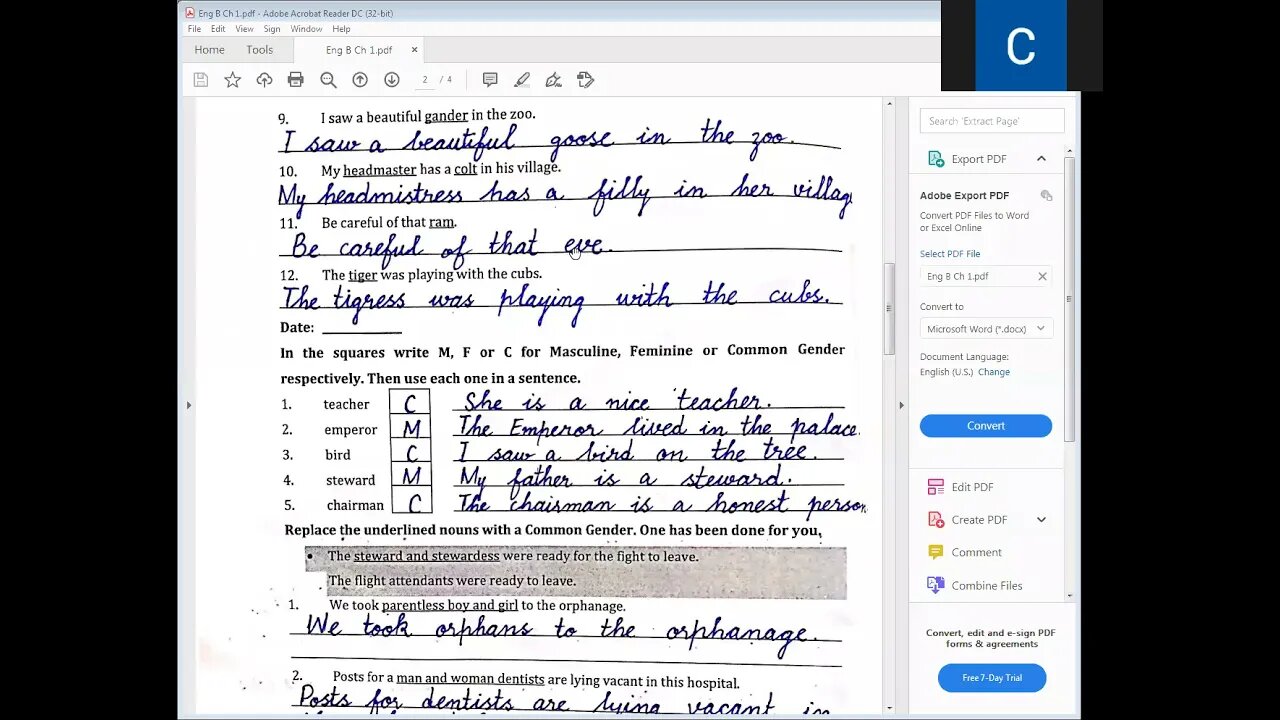Click the Send for signature icon
This screenshot has height=720, width=1280.
[x=586, y=80]
